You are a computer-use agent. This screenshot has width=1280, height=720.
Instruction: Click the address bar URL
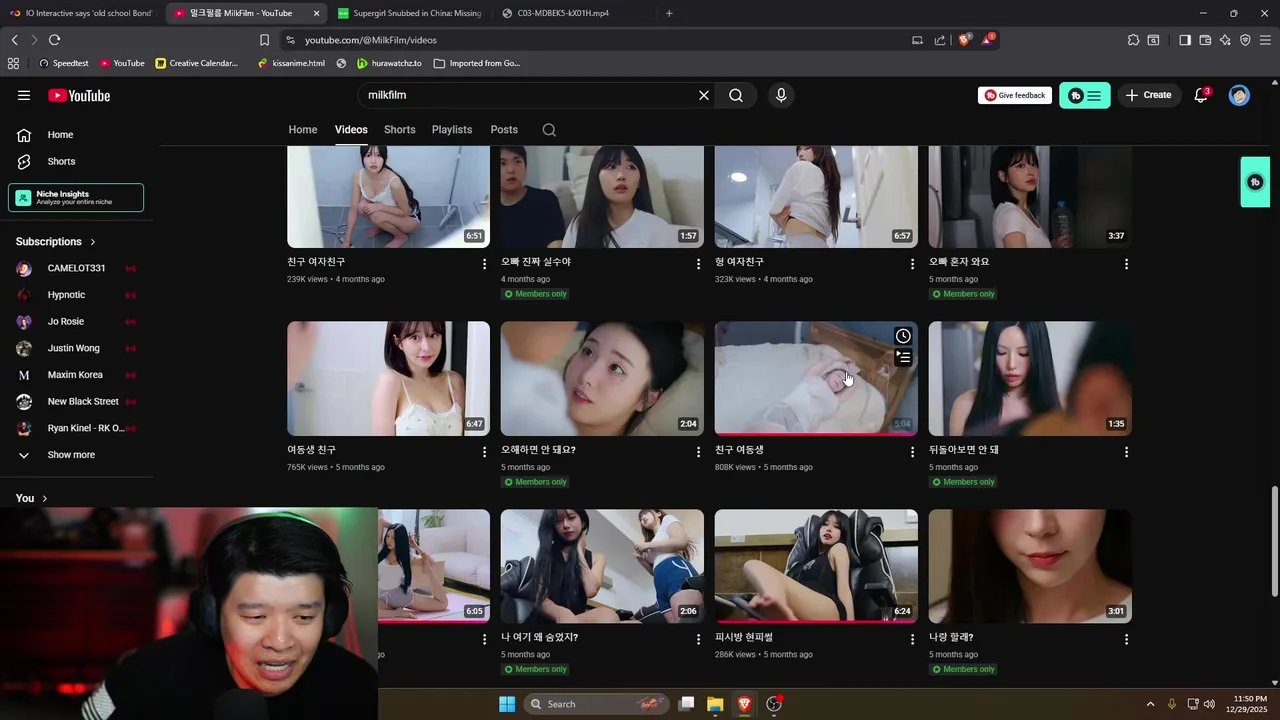[x=371, y=40]
